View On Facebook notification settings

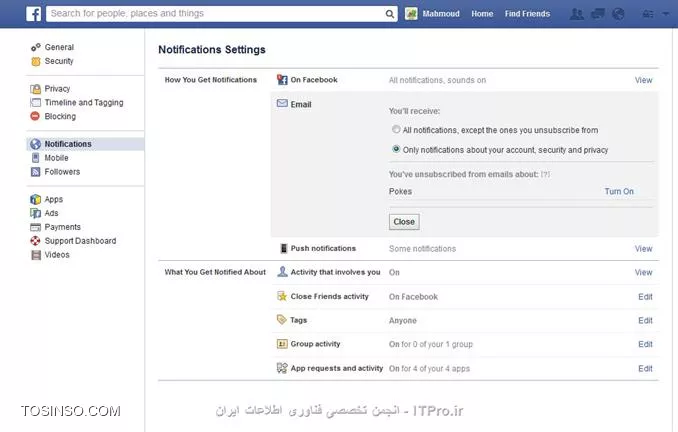pyautogui.click(x=643, y=80)
